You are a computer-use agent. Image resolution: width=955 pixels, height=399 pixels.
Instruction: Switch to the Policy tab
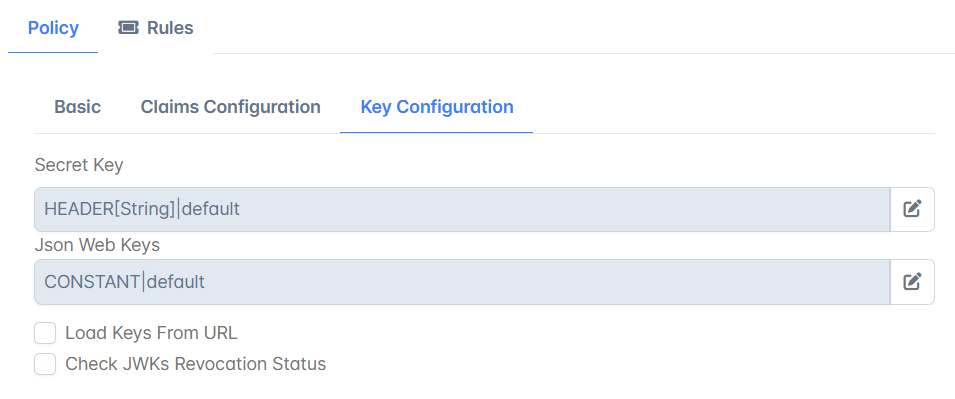[53, 28]
